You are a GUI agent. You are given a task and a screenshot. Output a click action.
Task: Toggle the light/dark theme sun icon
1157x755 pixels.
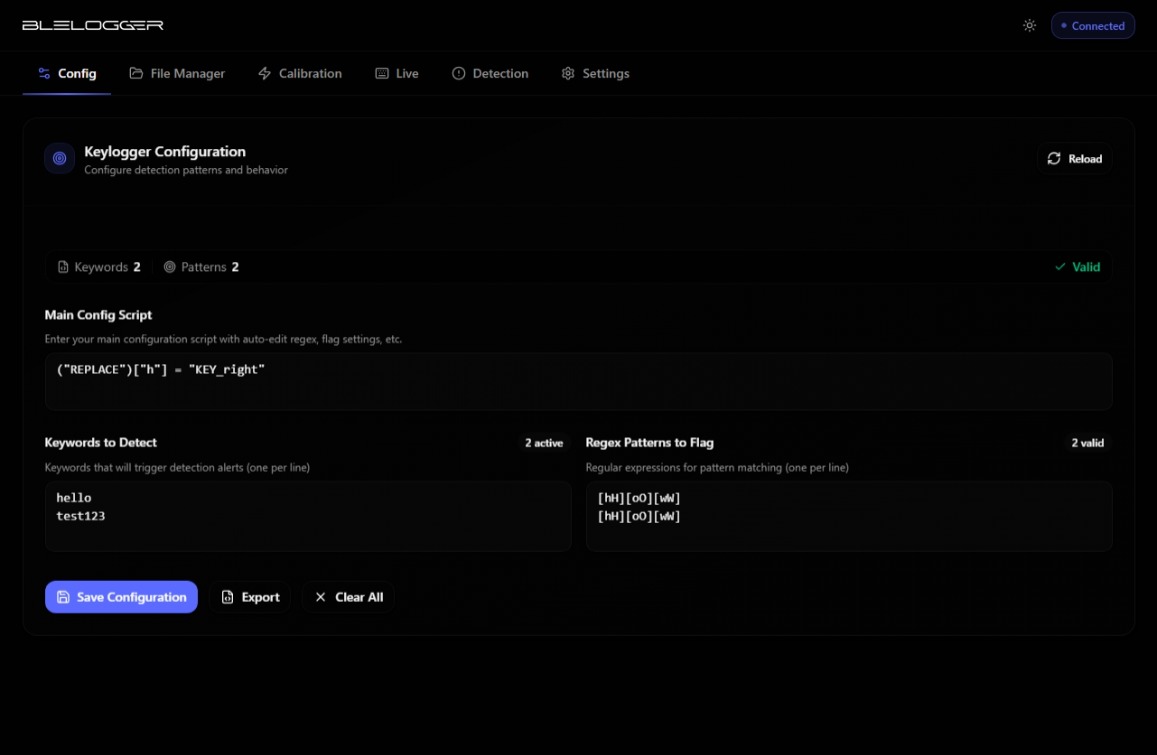click(1029, 26)
